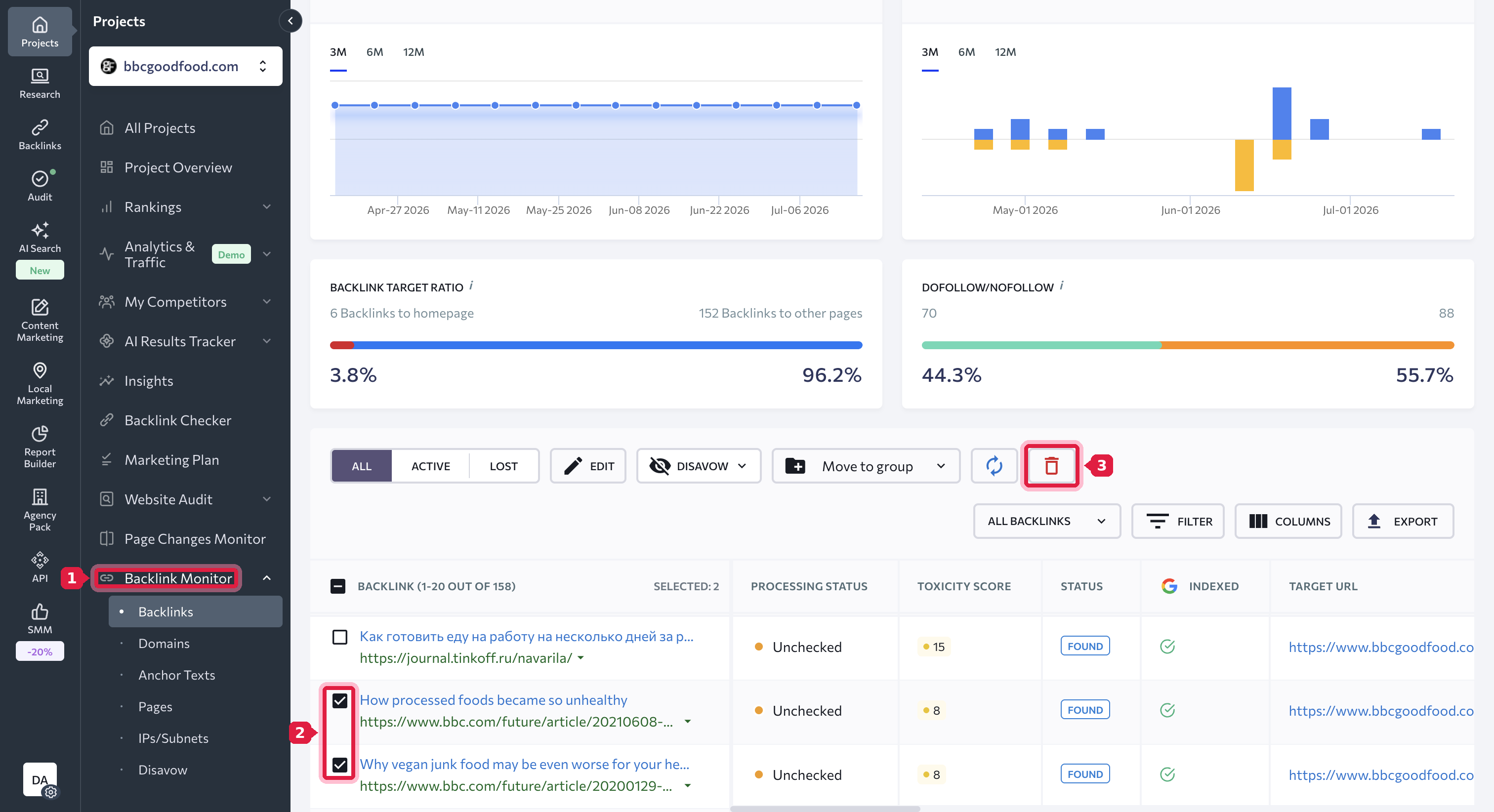This screenshot has width=1494, height=812.
Task: Click the EXPORT button
Action: [1403, 521]
